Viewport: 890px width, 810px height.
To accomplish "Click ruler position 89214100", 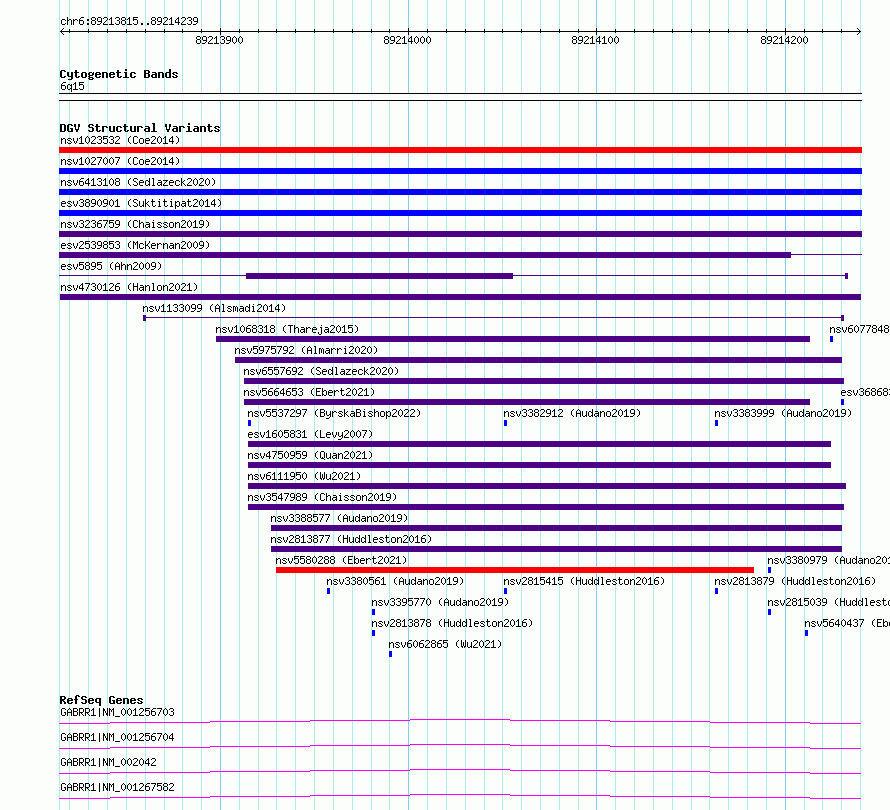I will click(x=595, y=40).
